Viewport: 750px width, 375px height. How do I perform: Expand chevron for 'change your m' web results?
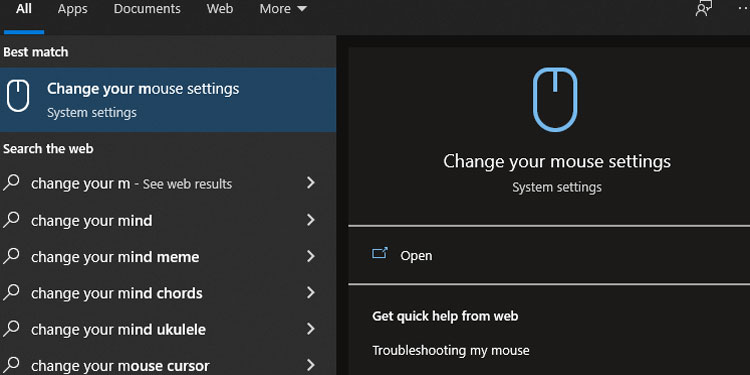[x=311, y=183]
